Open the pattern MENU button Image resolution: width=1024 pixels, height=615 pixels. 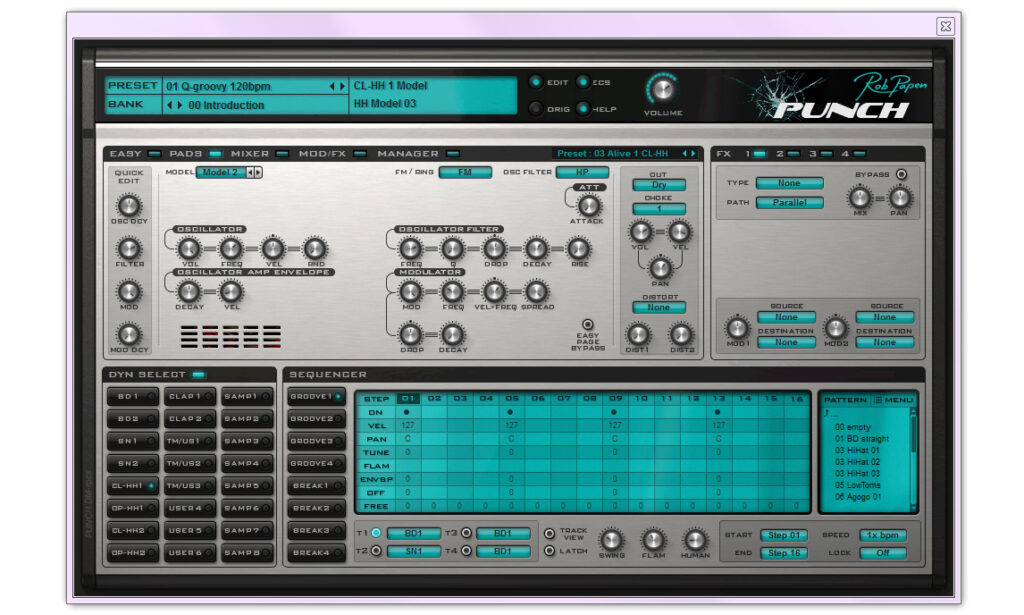coord(895,400)
